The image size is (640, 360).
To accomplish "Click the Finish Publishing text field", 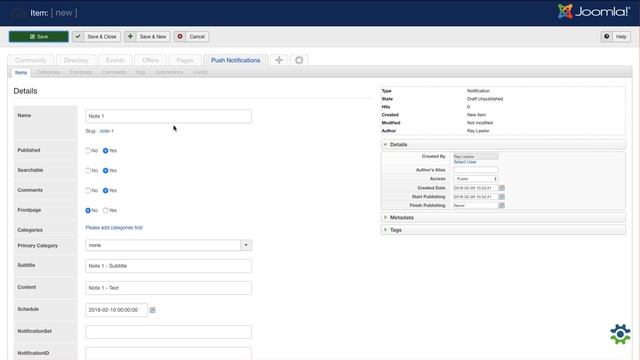I will click(476, 205).
